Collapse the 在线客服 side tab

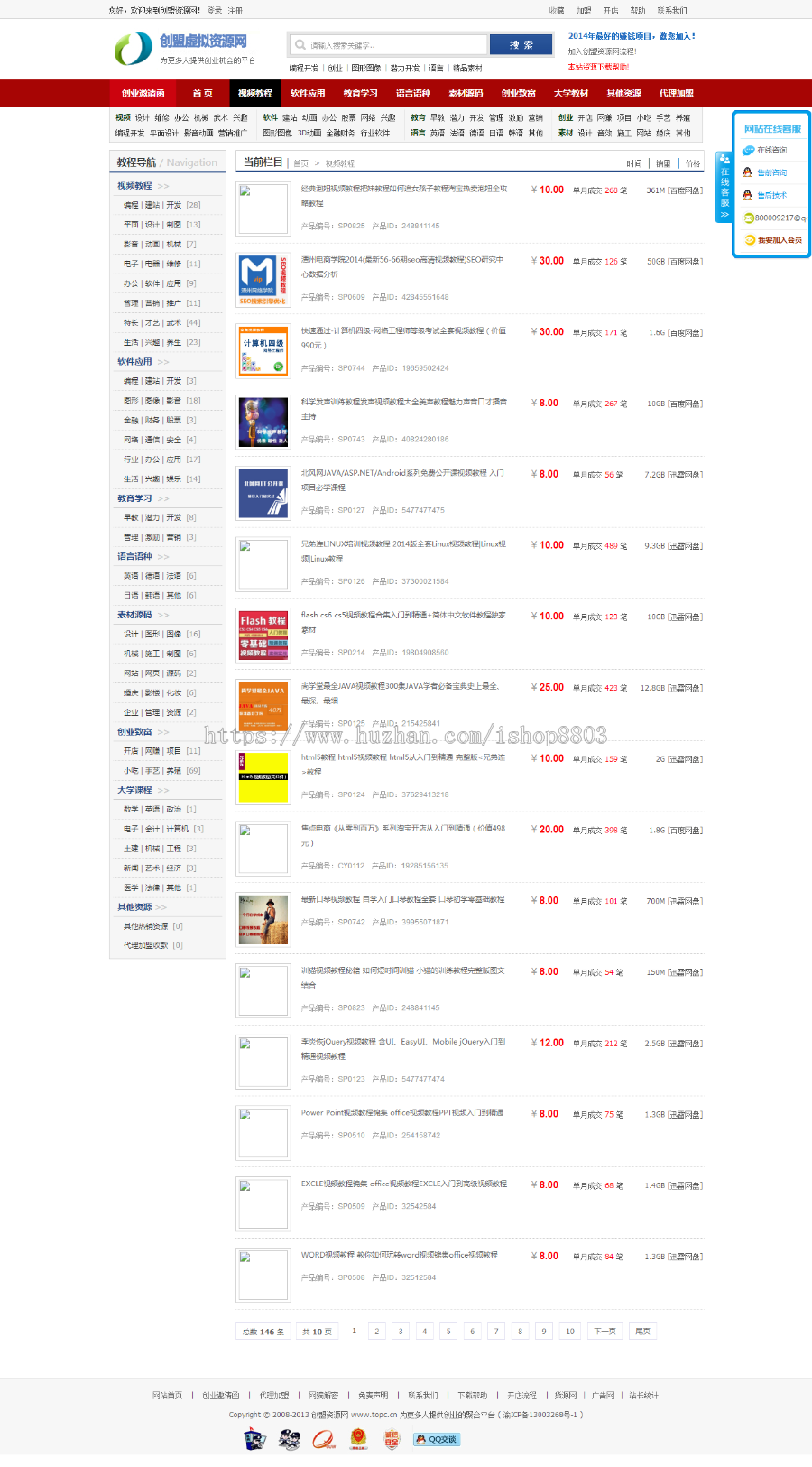click(x=724, y=188)
